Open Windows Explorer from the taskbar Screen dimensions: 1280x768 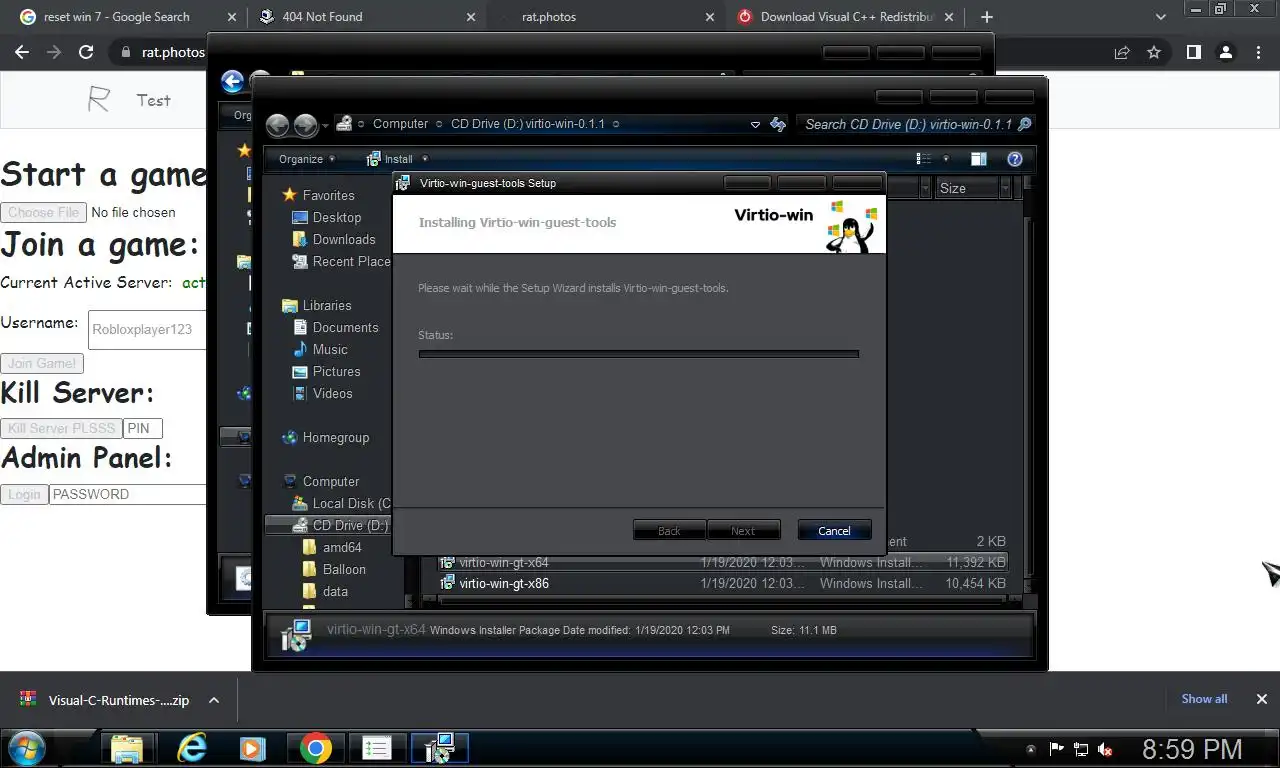pyautogui.click(x=126, y=748)
